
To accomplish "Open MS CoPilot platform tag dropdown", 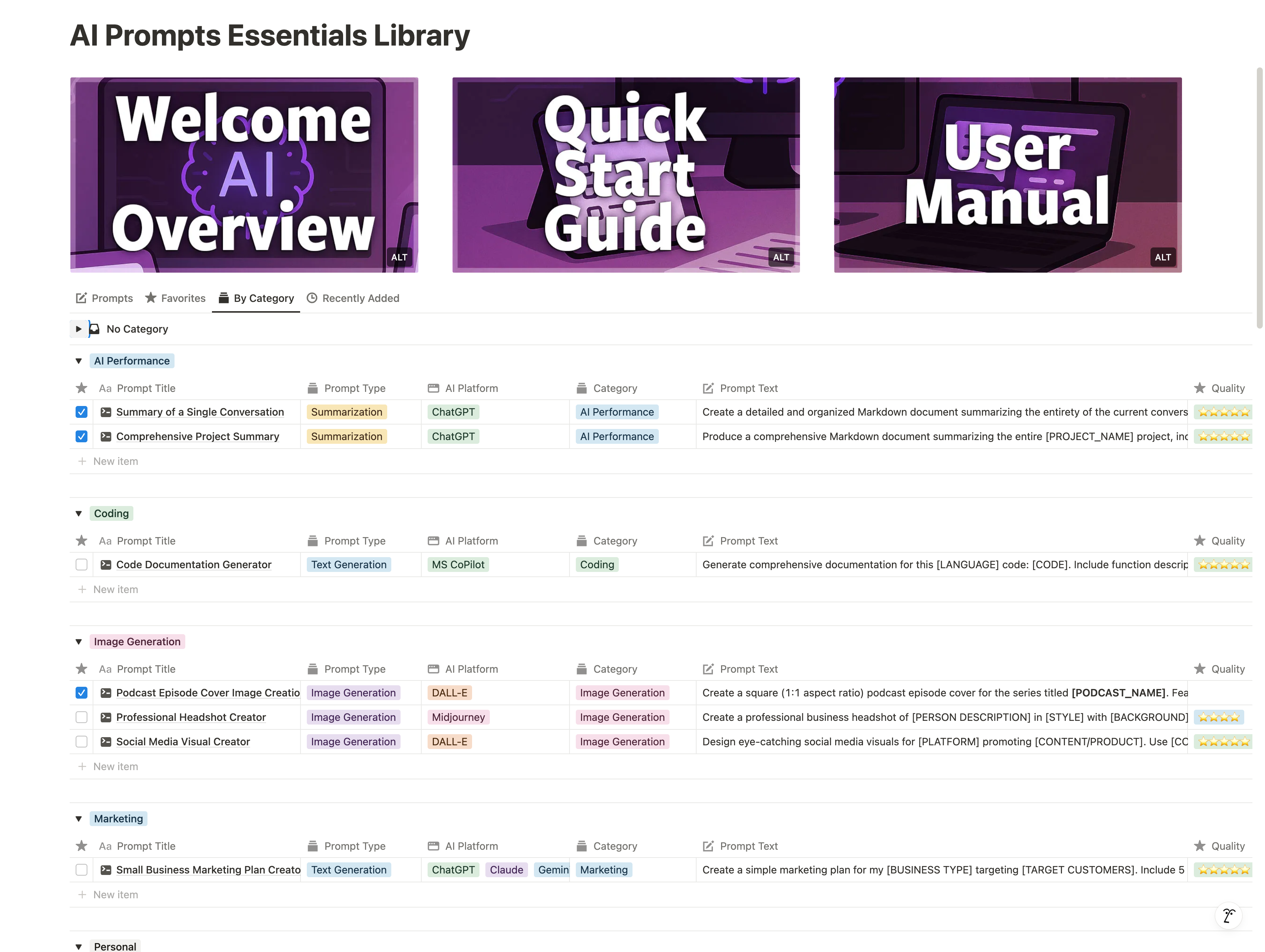I will (458, 564).
